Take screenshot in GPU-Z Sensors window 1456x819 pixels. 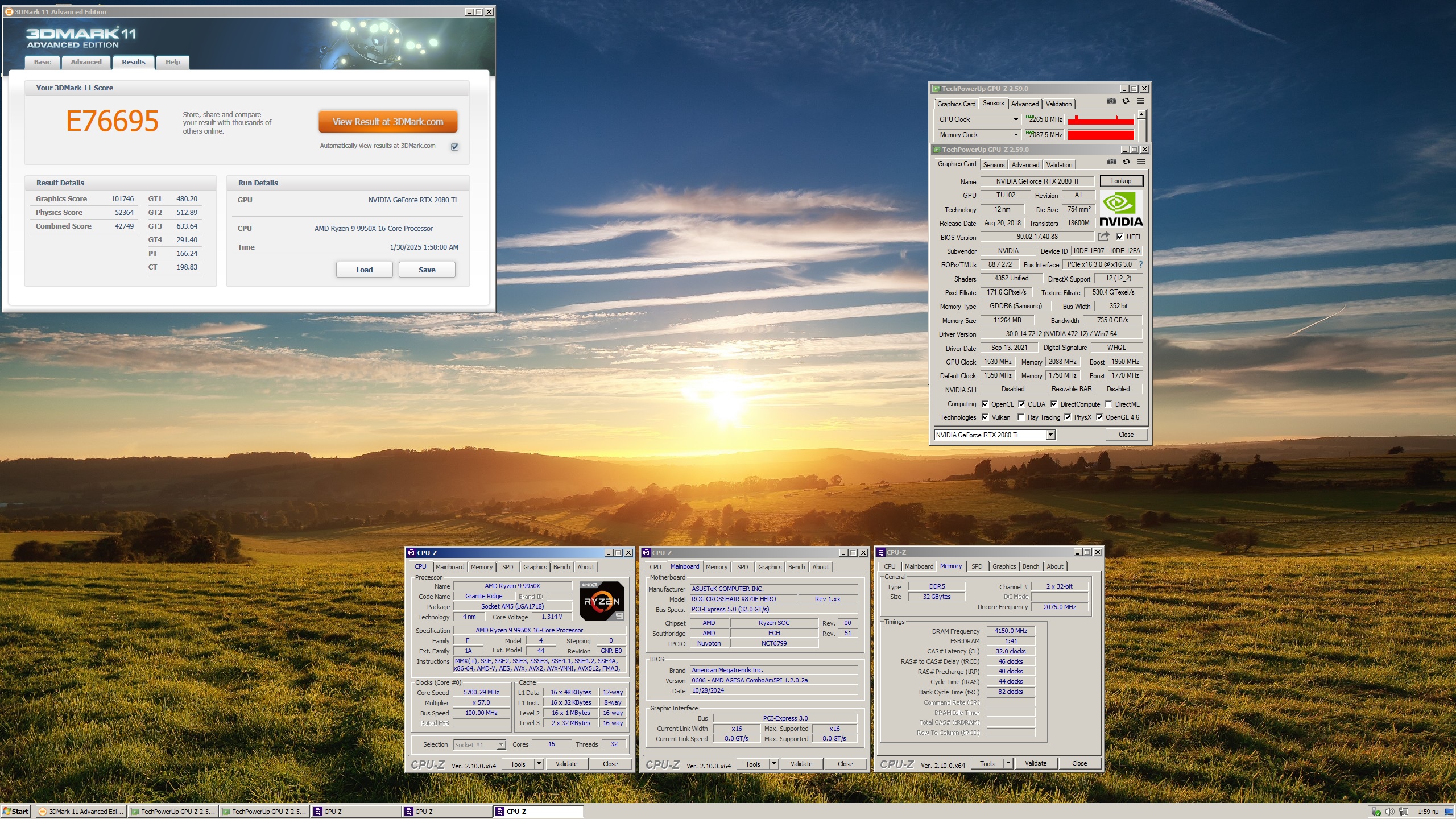coord(1111,101)
